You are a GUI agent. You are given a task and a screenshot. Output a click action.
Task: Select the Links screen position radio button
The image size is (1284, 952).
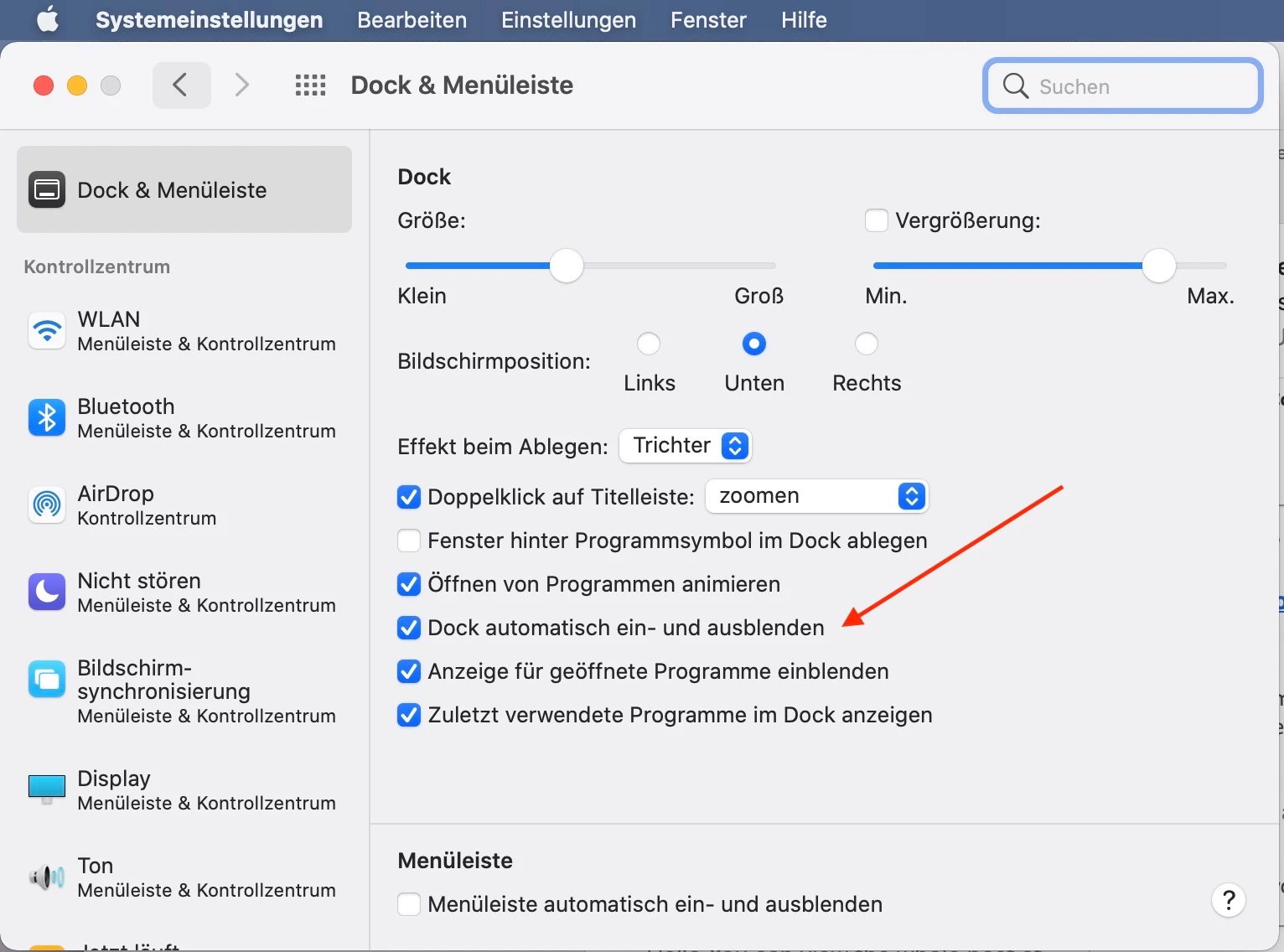[x=649, y=344]
